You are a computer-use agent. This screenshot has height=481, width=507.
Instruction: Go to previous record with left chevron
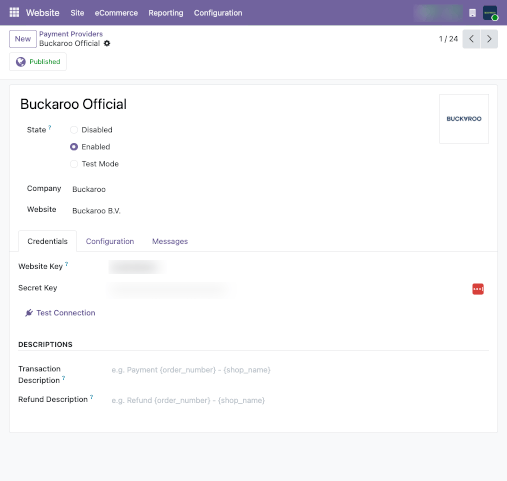click(471, 39)
